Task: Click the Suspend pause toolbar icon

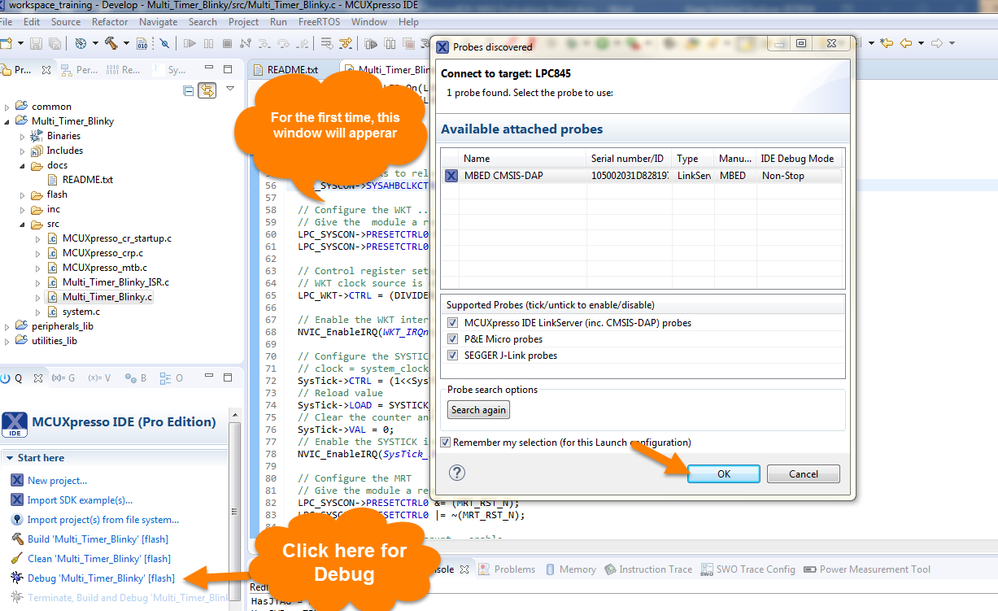Action: (209, 43)
